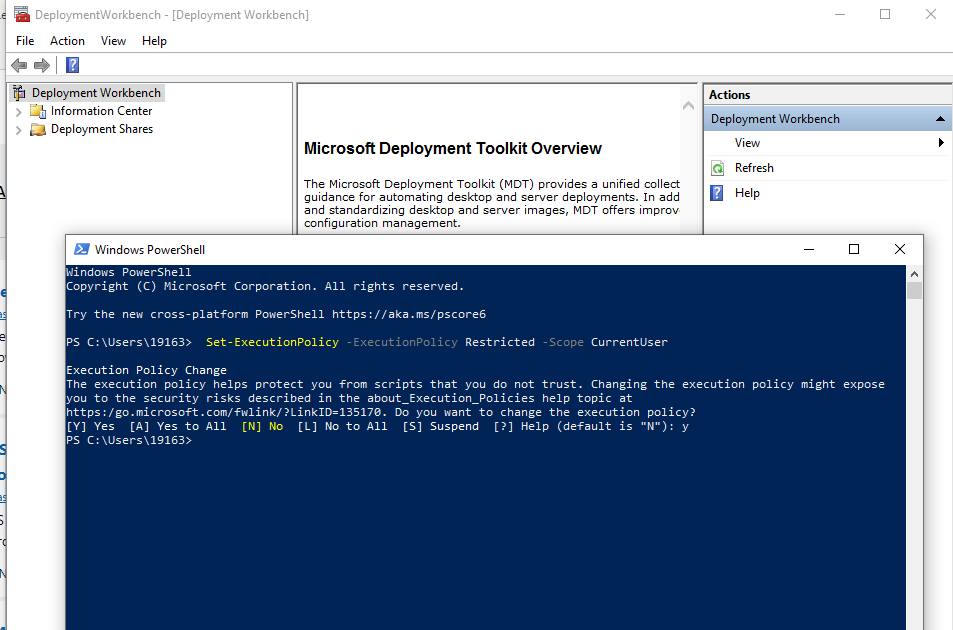Open the Help menu in menu bar

154,41
